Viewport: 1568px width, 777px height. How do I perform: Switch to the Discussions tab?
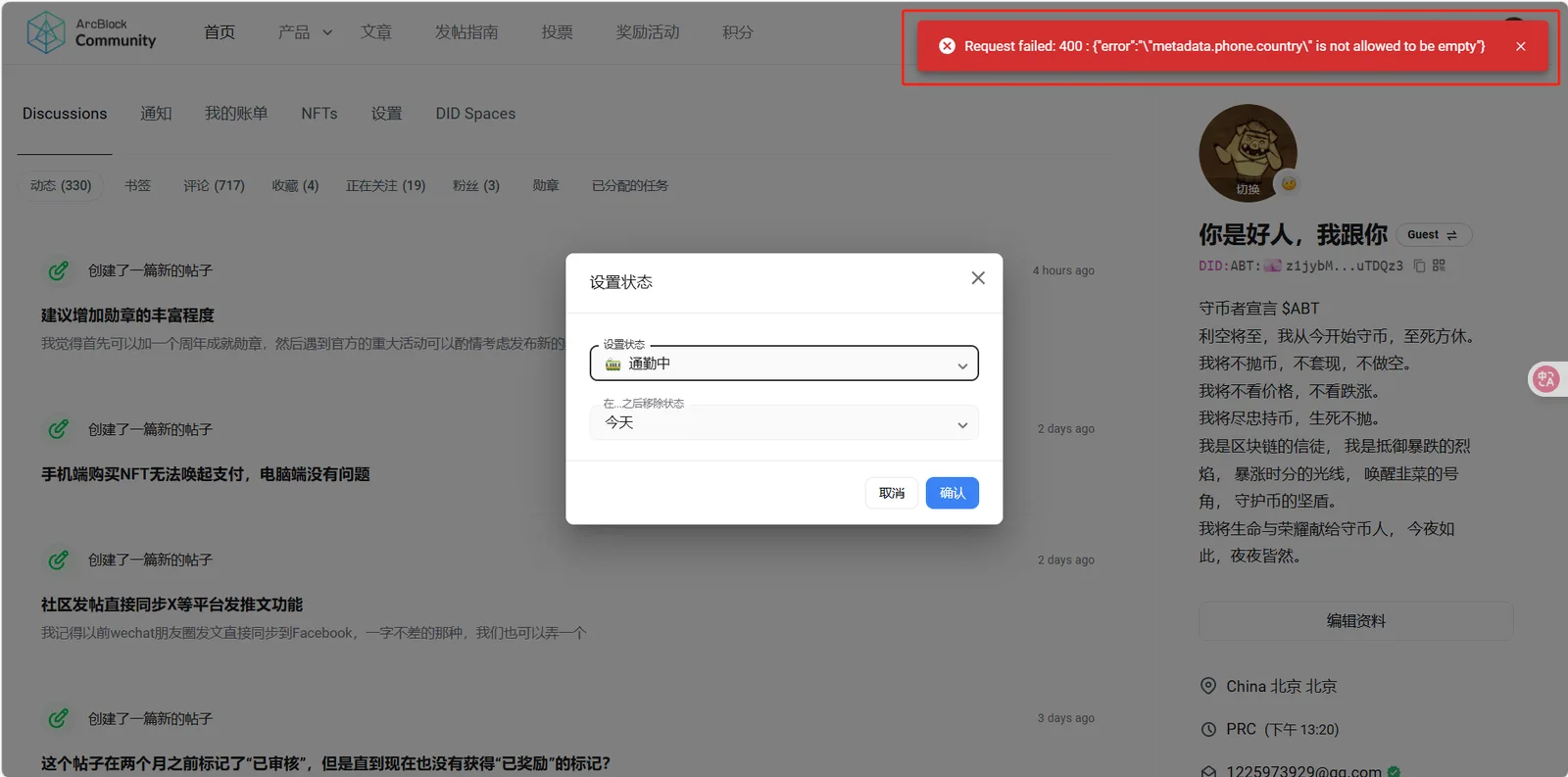pyautogui.click(x=65, y=114)
